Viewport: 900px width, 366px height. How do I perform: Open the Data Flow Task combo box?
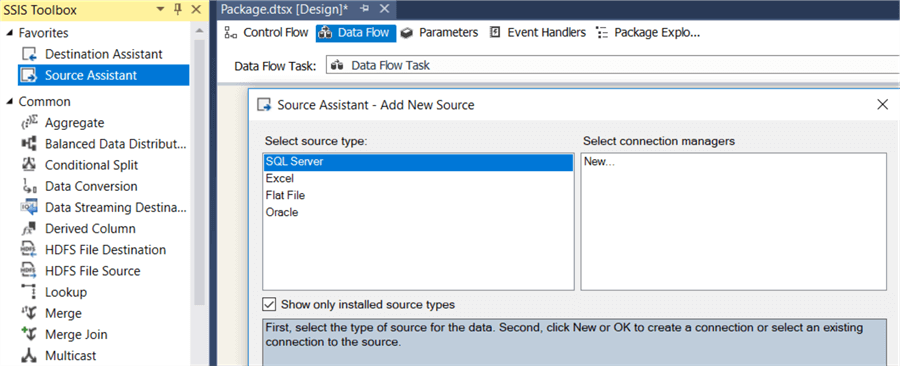coord(612,66)
